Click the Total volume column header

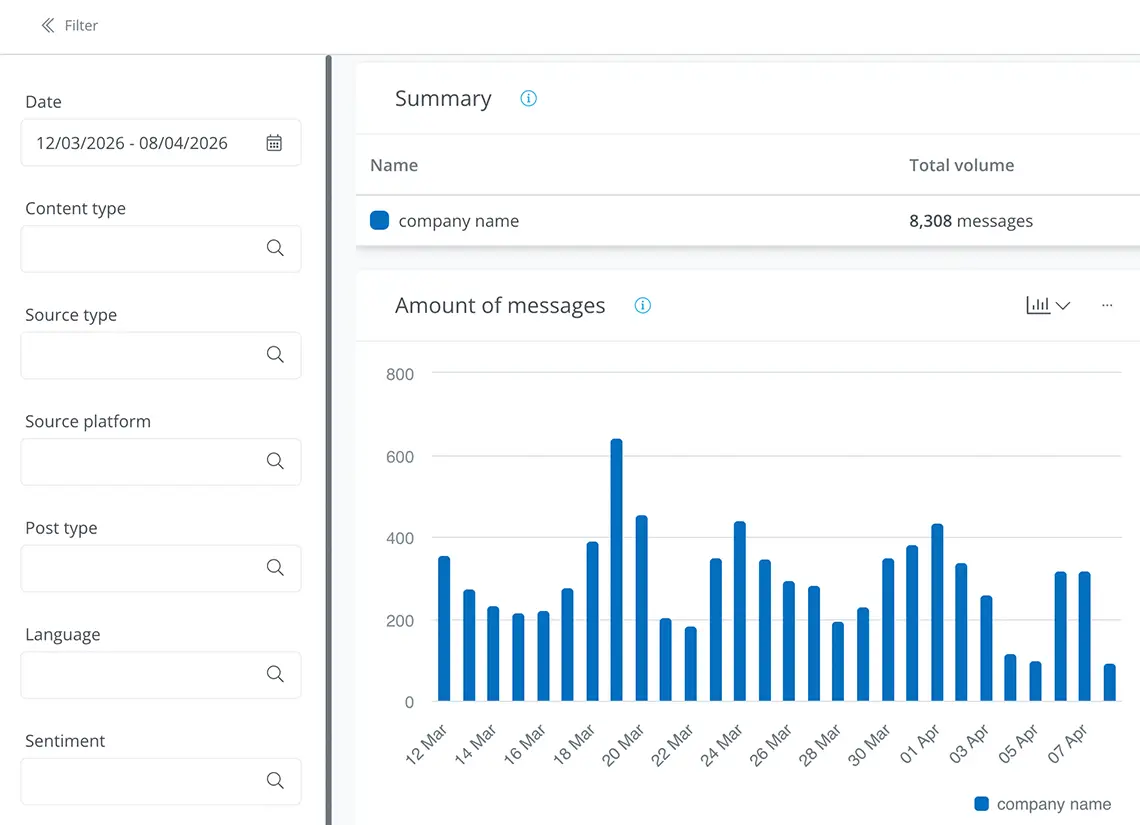961,166
